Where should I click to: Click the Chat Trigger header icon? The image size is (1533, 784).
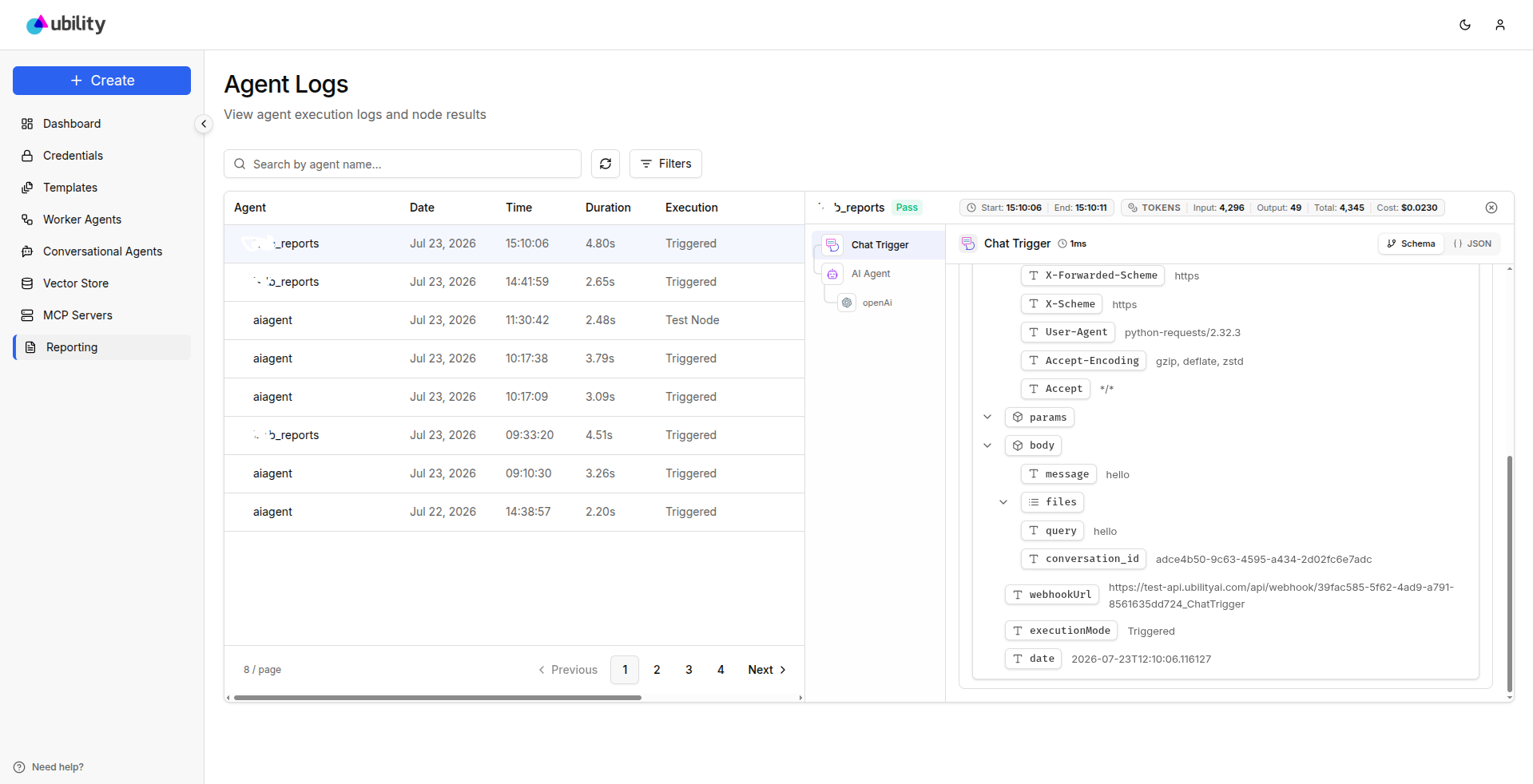tap(967, 244)
